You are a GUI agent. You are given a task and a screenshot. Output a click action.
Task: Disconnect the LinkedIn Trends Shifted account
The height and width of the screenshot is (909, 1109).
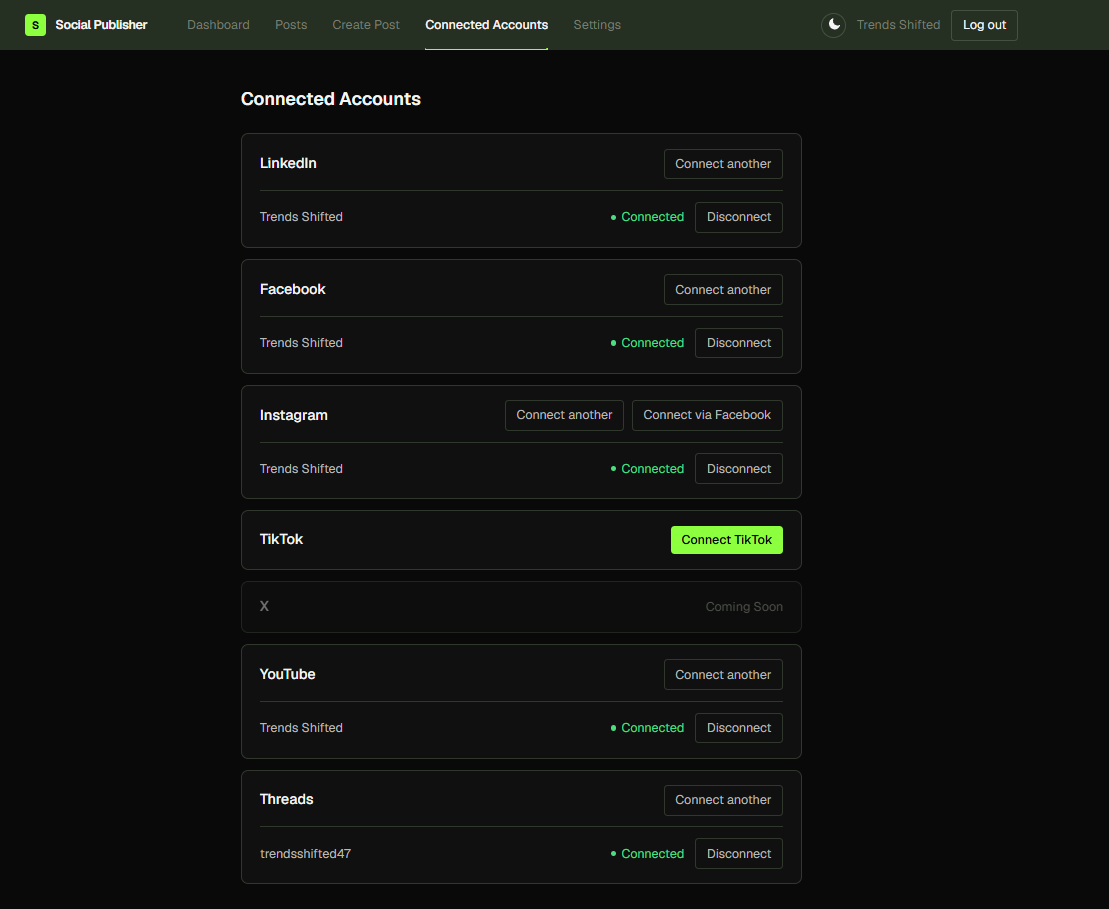pos(738,216)
